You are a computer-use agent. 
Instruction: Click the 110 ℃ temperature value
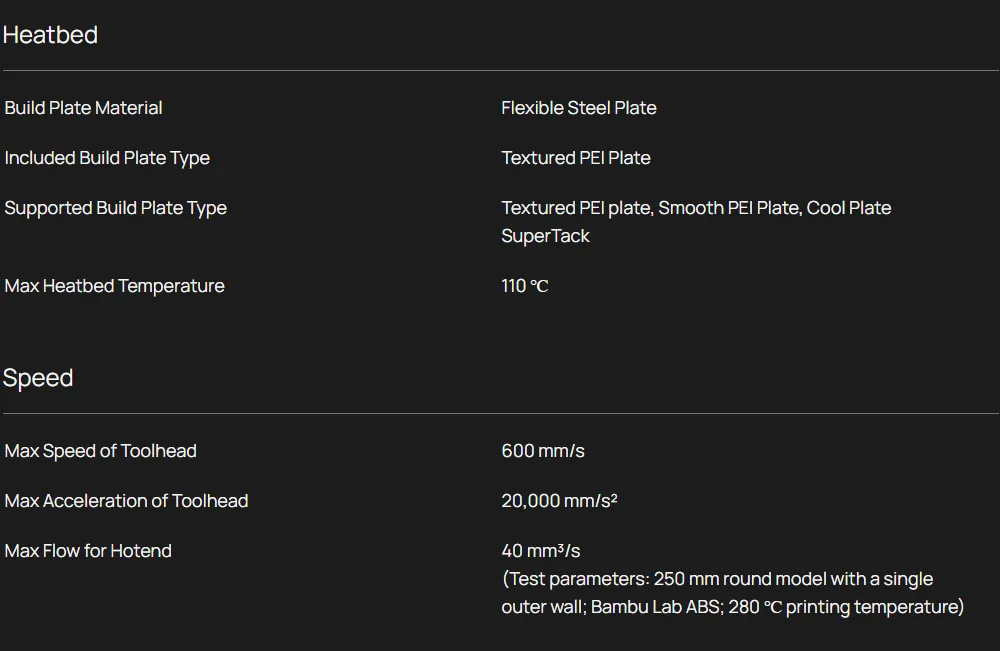pyautogui.click(x=525, y=286)
